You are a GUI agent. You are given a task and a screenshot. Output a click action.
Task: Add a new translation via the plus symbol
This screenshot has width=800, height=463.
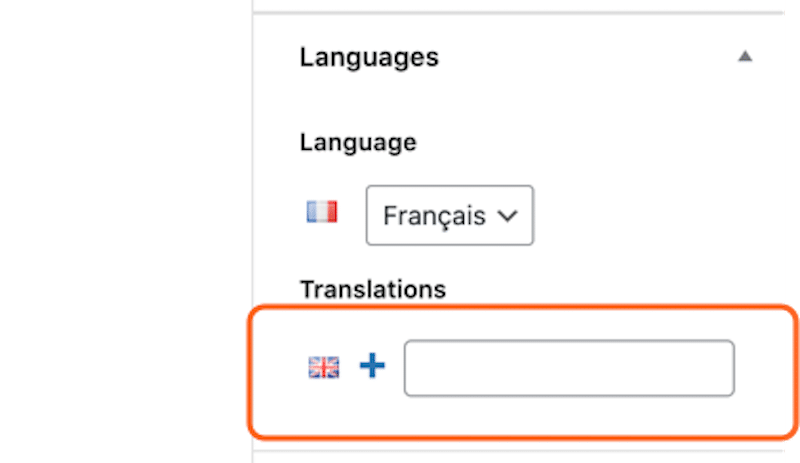(372, 365)
